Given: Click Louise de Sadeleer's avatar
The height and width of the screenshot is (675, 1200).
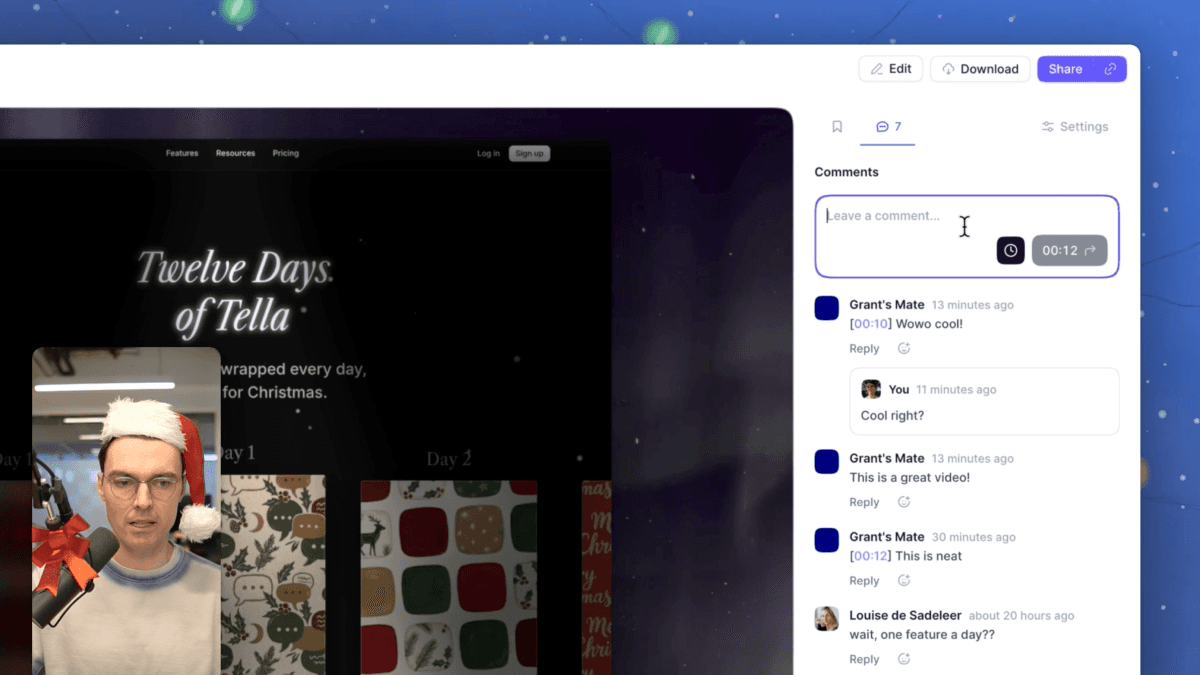Looking at the screenshot, I should click(x=827, y=619).
